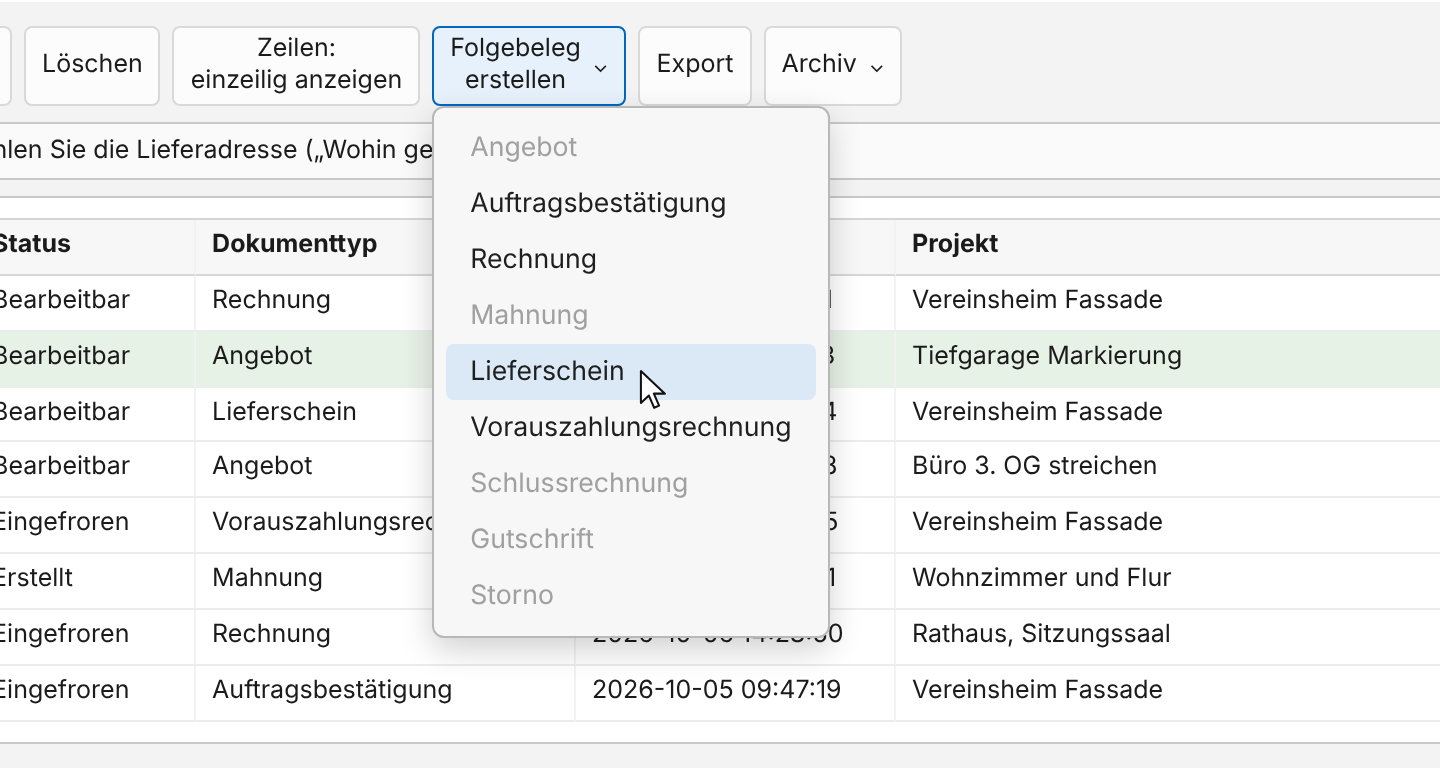Click the Löschen button
The width and height of the screenshot is (1440, 768).
click(x=92, y=65)
